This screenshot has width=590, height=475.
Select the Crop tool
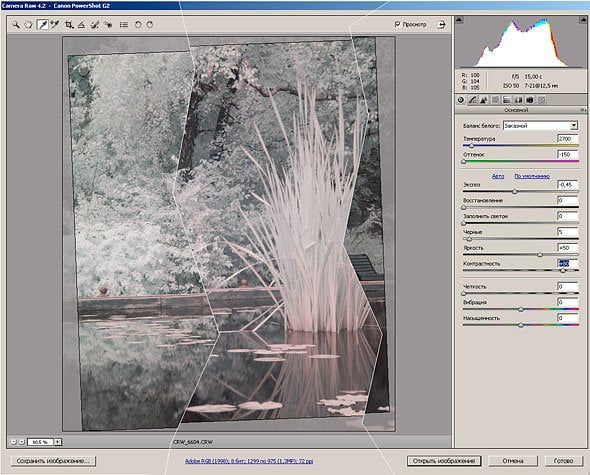click(68, 25)
